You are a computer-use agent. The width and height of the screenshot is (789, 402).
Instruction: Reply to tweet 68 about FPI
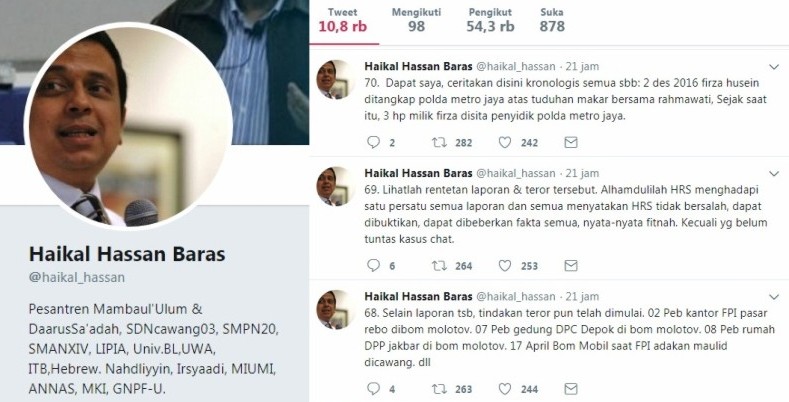pos(373,389)
